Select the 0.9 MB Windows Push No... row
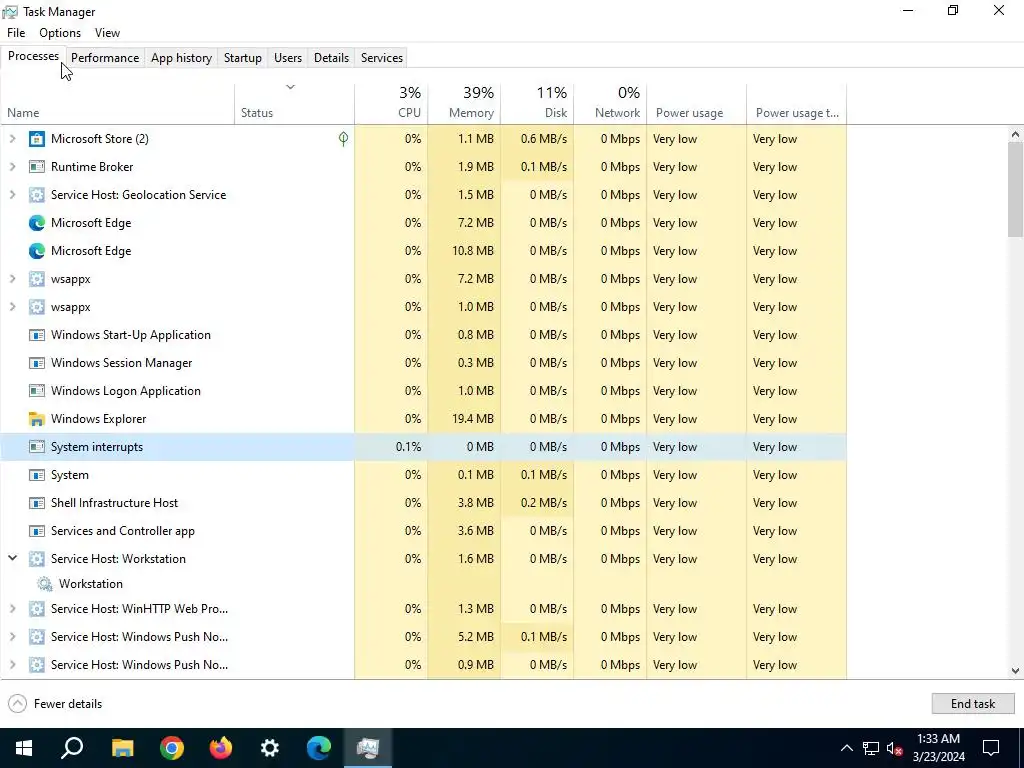Viewport: 1024px width, 768px height. point(423,665)
